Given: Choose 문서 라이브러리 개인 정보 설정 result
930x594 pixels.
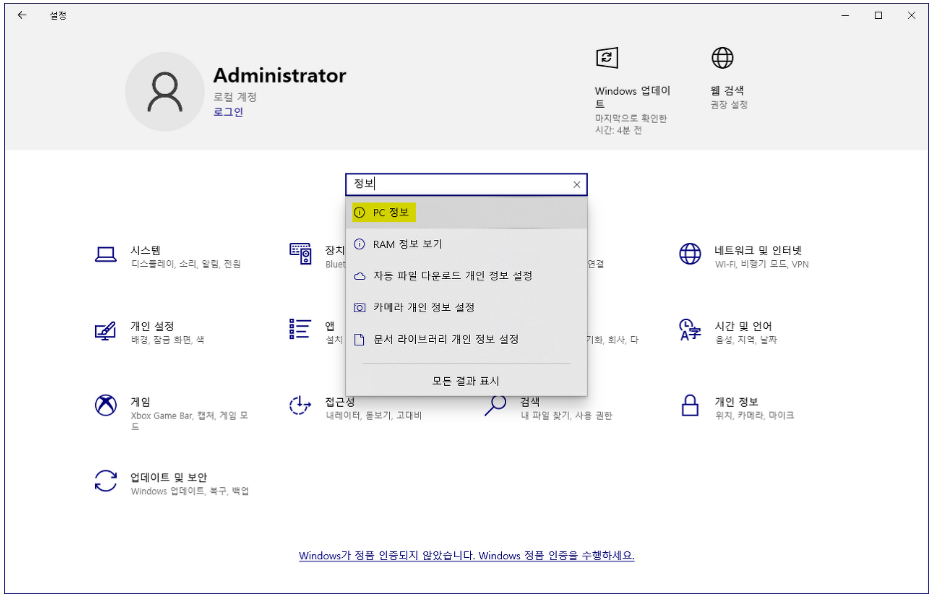Looking at the screenshot, I should point(466,339).
